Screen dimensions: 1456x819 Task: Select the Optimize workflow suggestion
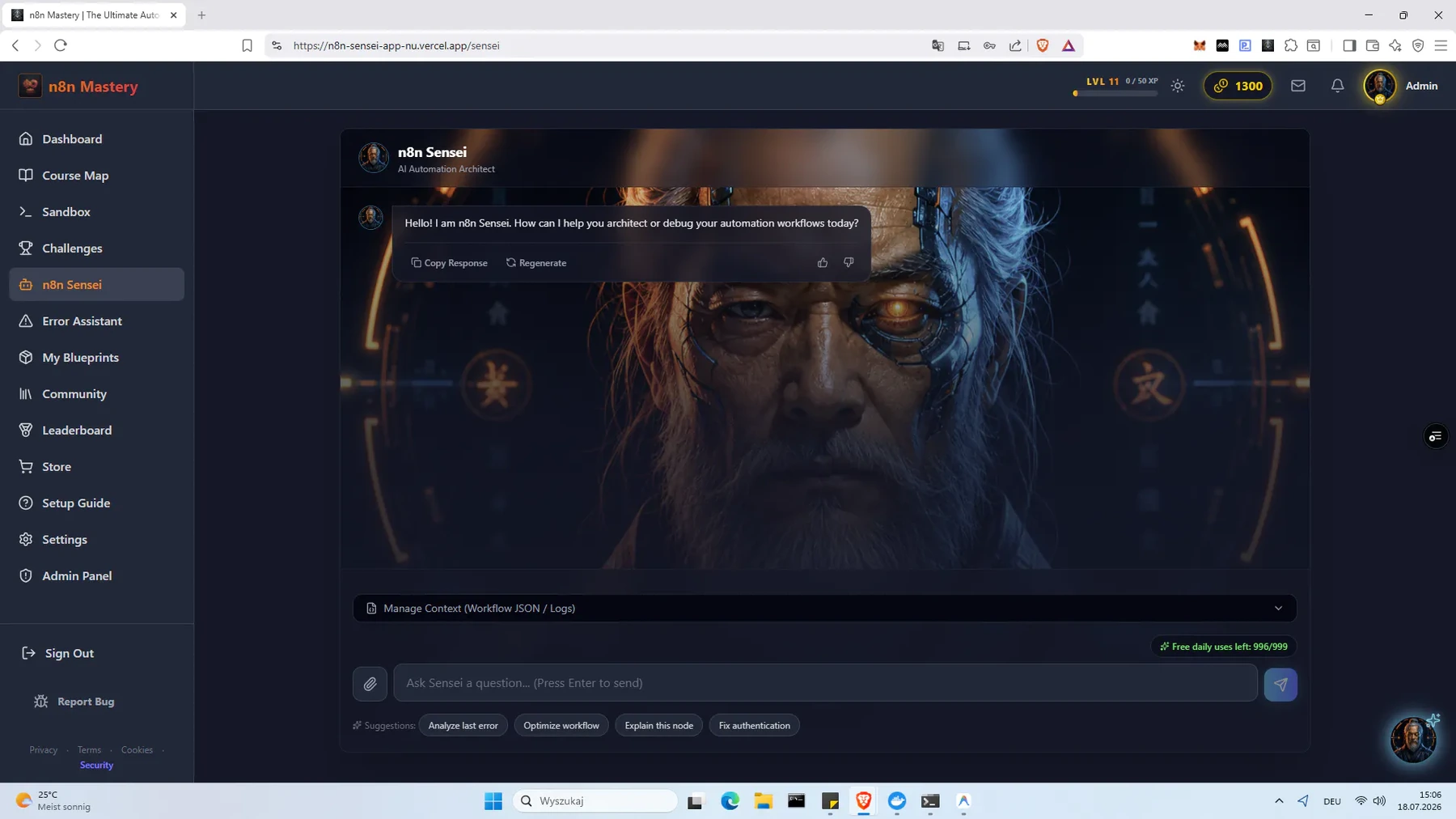tap(561, 726)
